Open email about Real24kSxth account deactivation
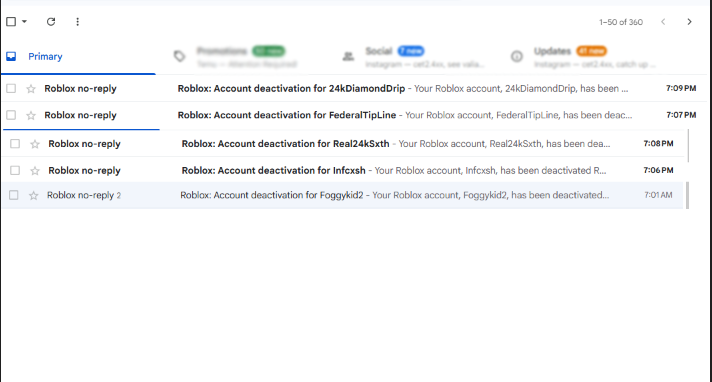Screen dimensions: 712x382 344,144
